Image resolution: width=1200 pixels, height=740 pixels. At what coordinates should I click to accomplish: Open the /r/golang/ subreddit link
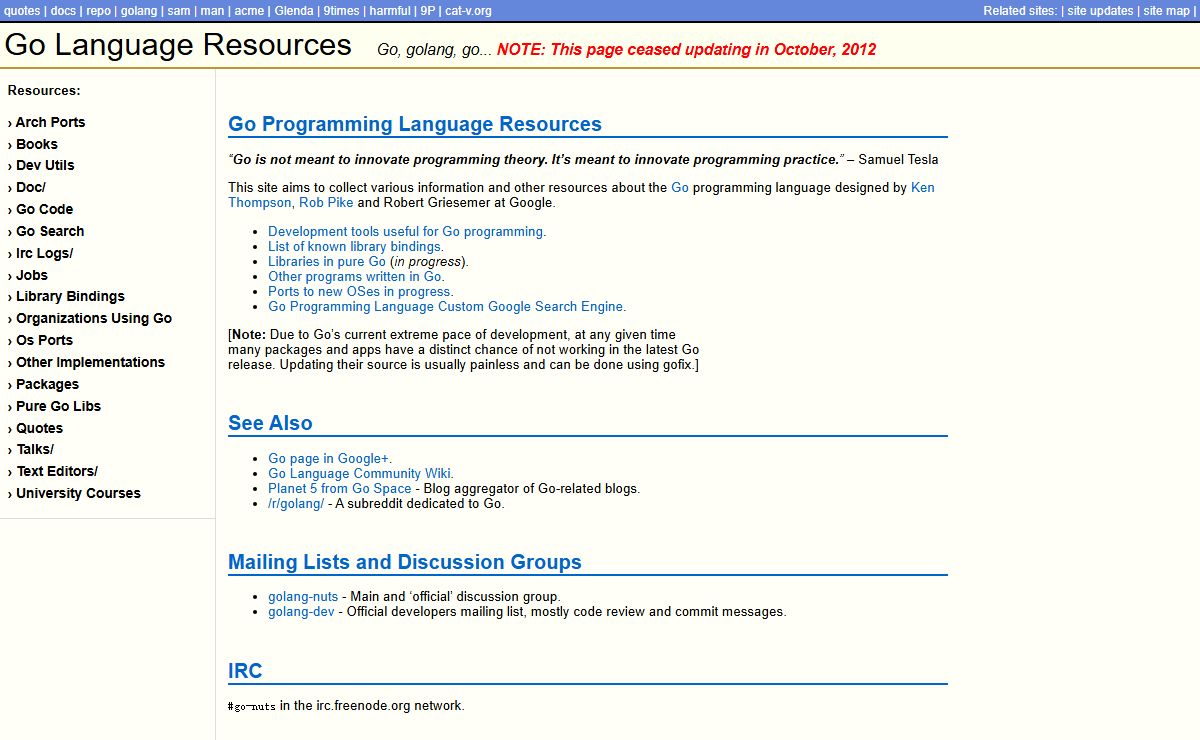(x=296, y=504)
